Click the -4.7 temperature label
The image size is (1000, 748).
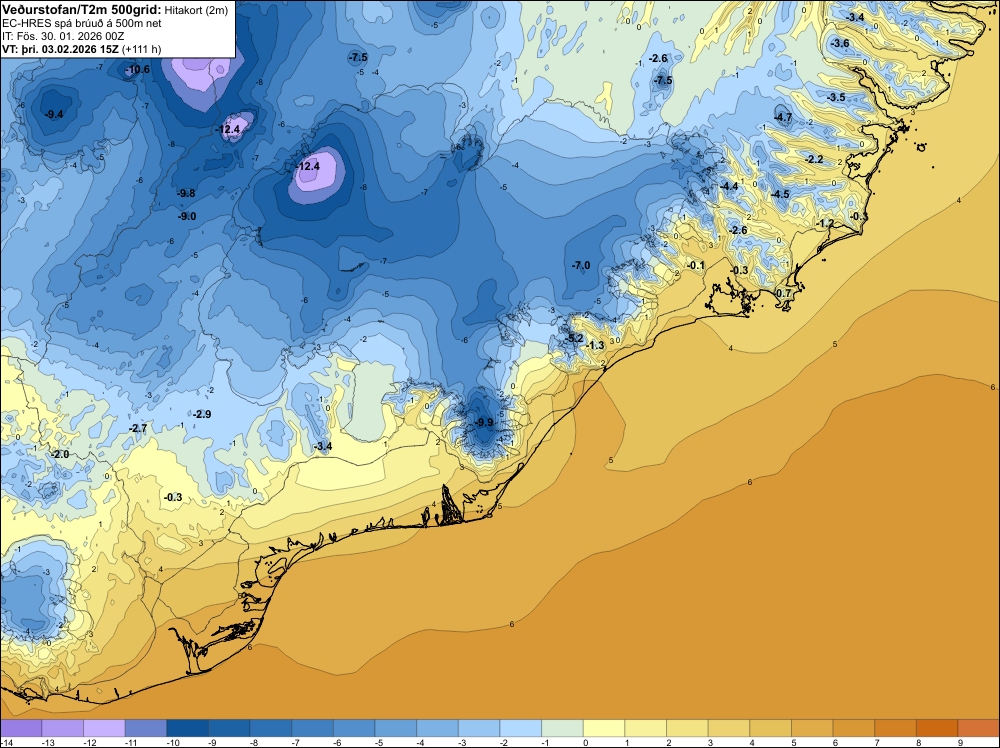coord(783,117)
